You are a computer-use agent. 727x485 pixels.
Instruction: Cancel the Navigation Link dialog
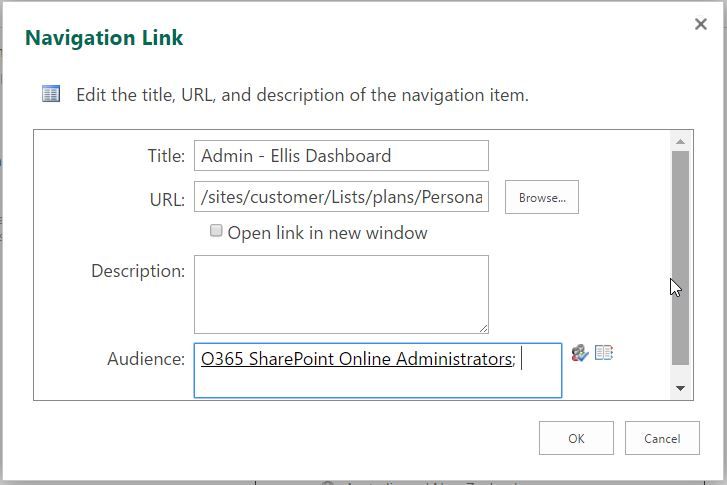pos(662,438)
